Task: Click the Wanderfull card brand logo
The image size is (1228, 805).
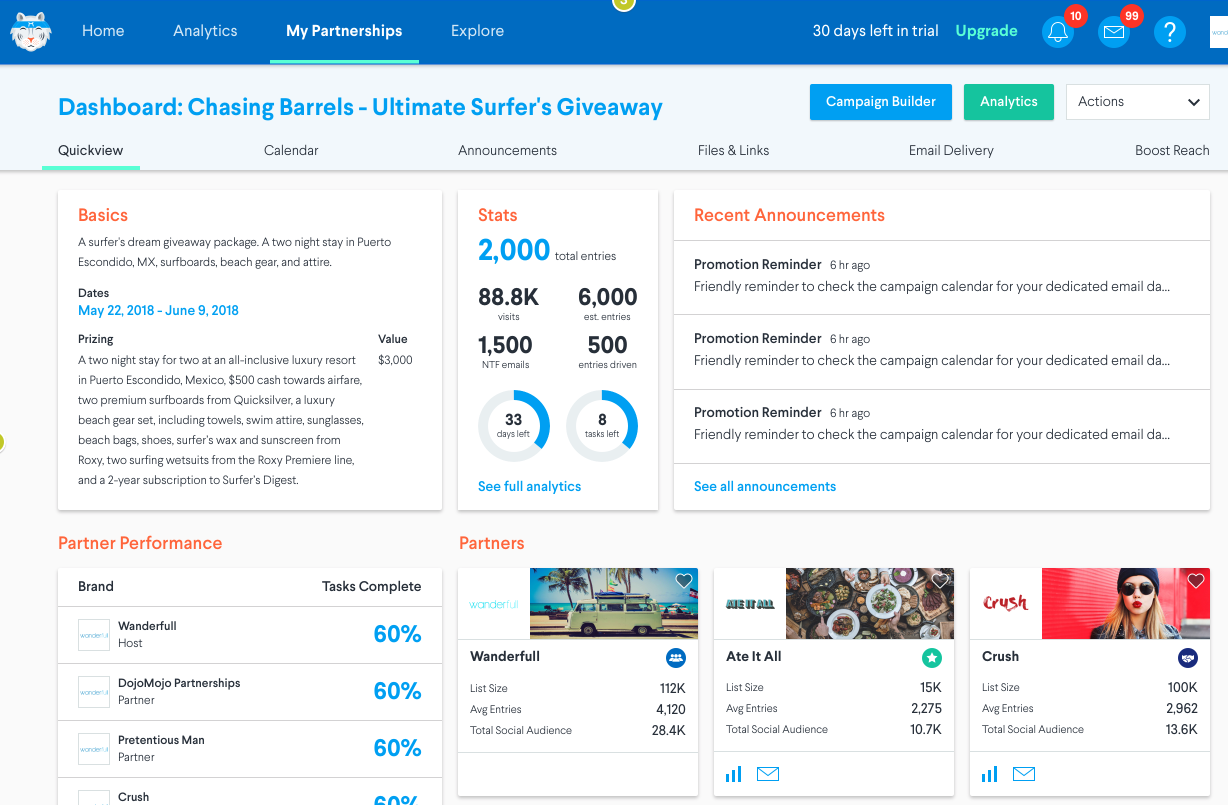Action: [494, 604]
